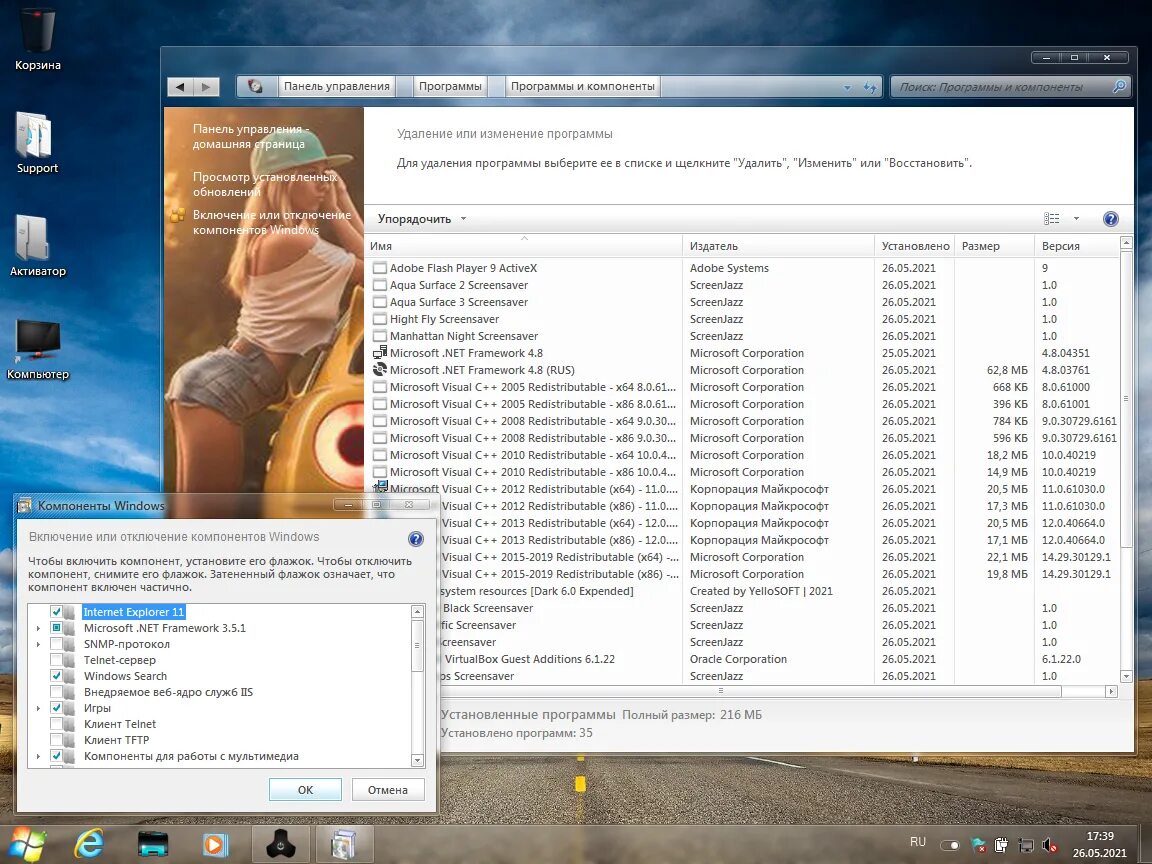Click the control panel icon in address bar
1152x864 pixels.
point(255,86)
